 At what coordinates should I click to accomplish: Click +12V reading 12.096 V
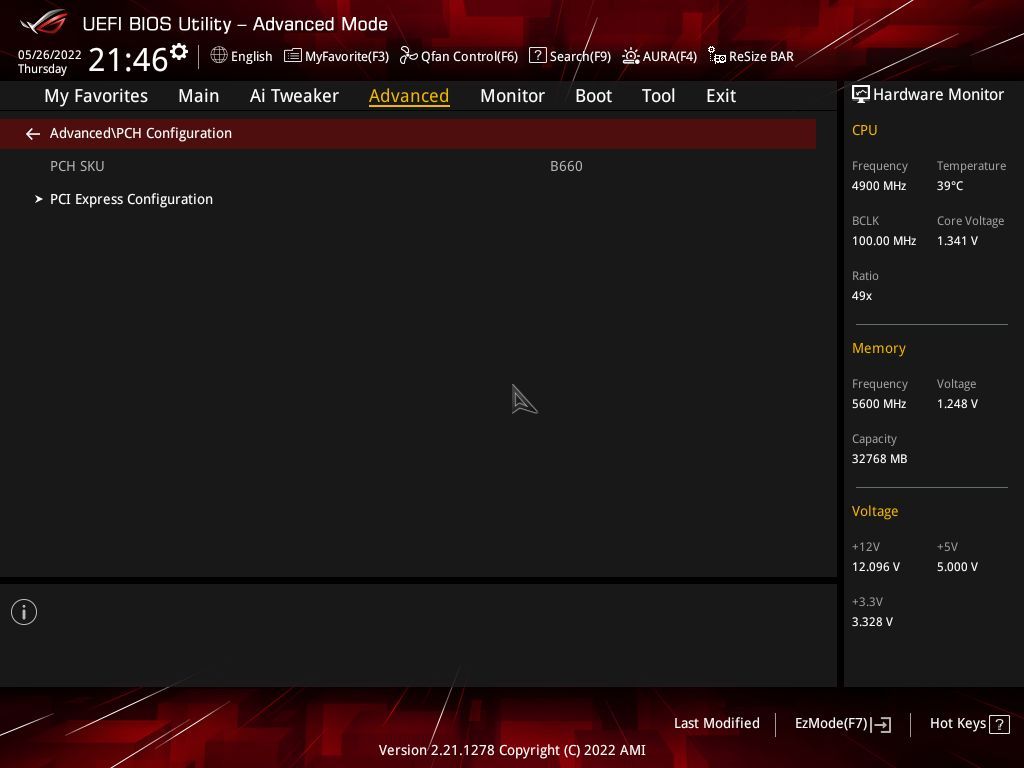click(875, 566)
